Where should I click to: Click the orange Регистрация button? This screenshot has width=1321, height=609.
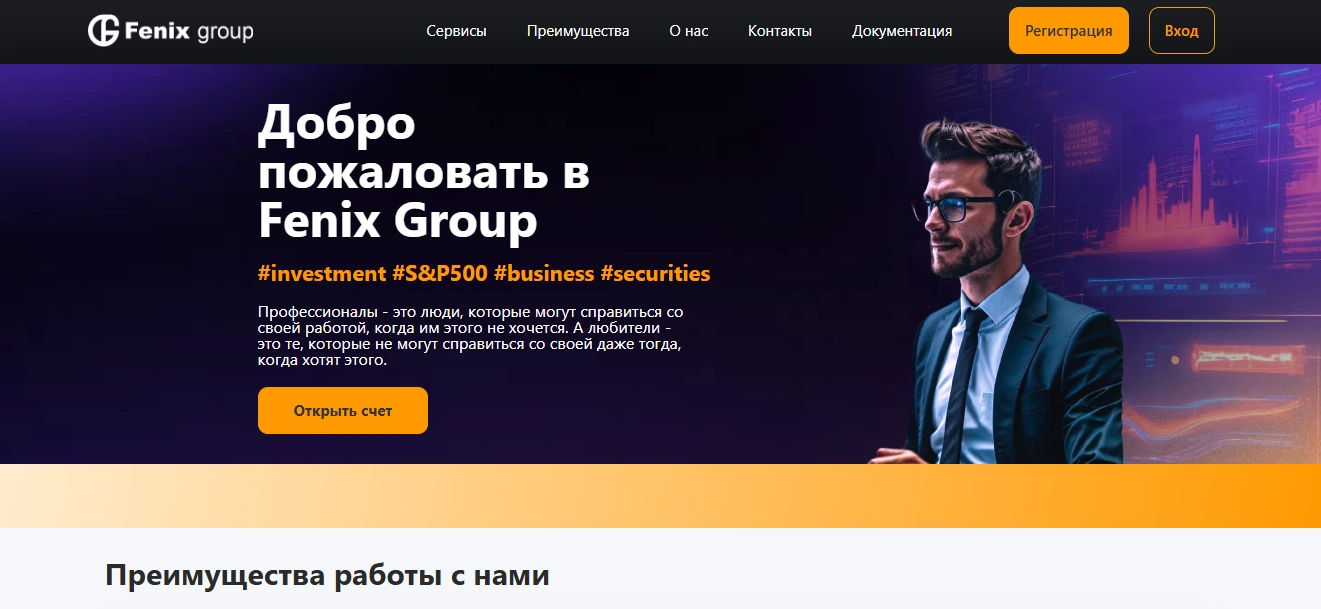click(x=1069, y=31)
